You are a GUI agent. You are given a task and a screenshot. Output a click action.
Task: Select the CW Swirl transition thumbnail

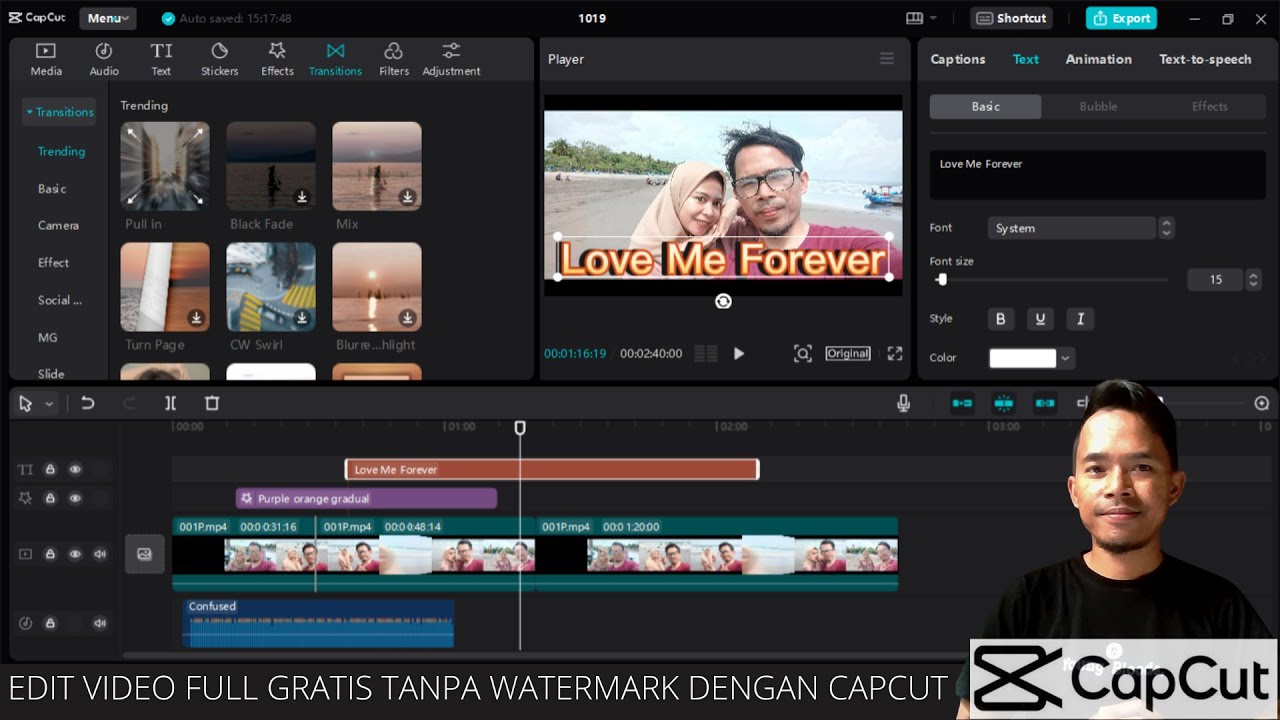click(x=270, y=287)
